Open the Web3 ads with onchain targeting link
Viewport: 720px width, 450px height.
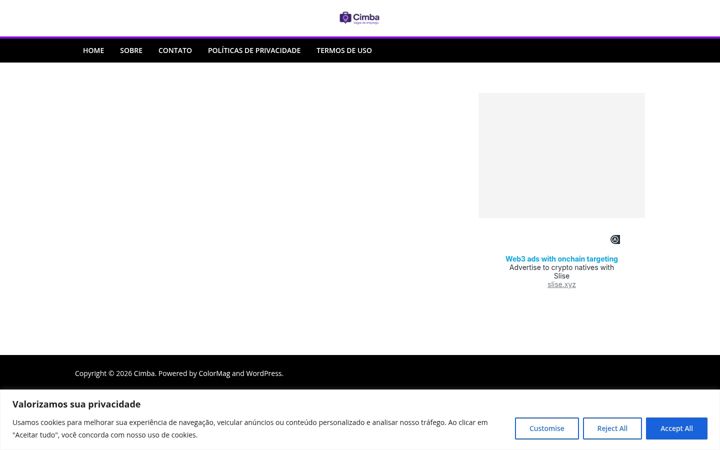[x=561, y=259]
